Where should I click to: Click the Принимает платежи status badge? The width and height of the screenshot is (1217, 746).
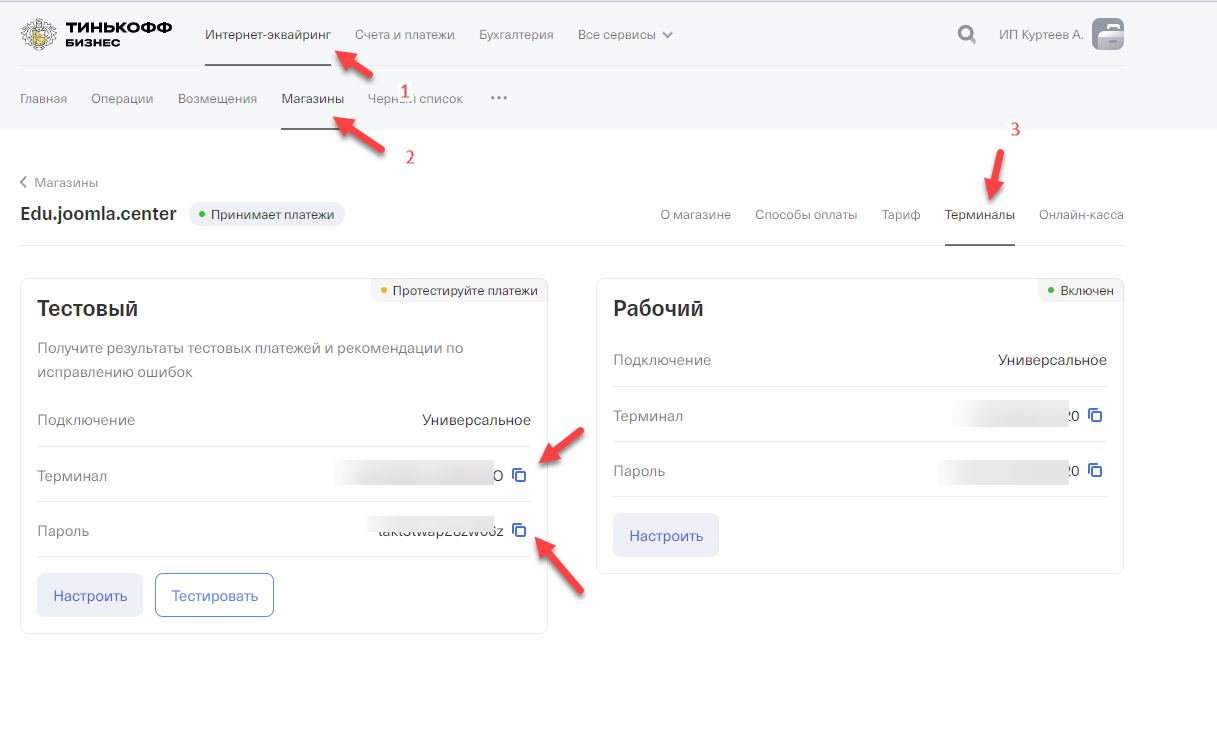[267, 214]
